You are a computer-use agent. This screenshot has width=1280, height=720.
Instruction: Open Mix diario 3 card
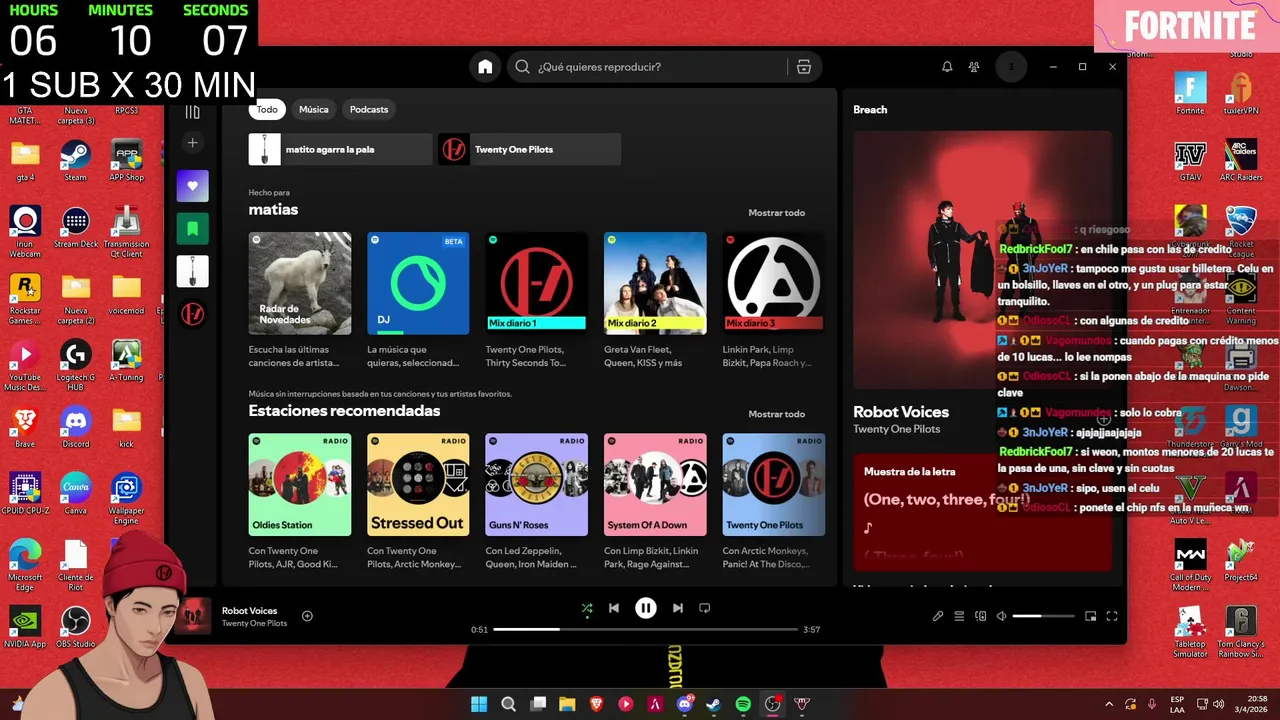click(773, 283)
